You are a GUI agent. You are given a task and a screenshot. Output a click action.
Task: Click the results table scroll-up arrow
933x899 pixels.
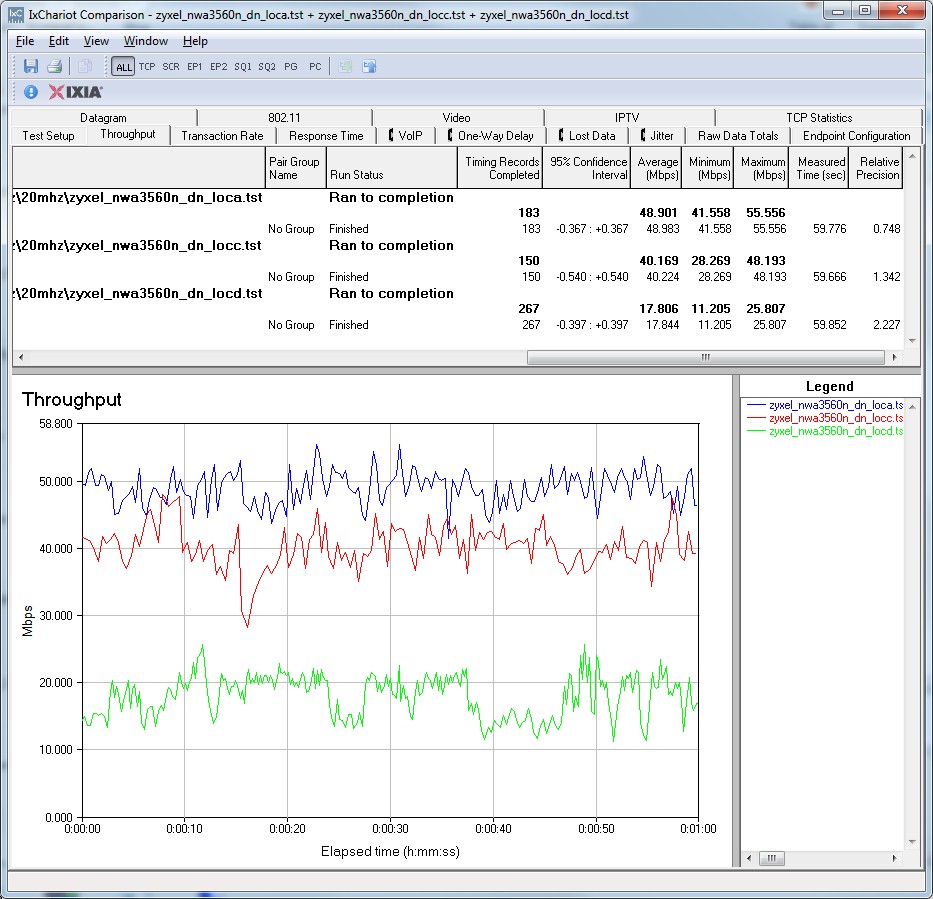912,156
